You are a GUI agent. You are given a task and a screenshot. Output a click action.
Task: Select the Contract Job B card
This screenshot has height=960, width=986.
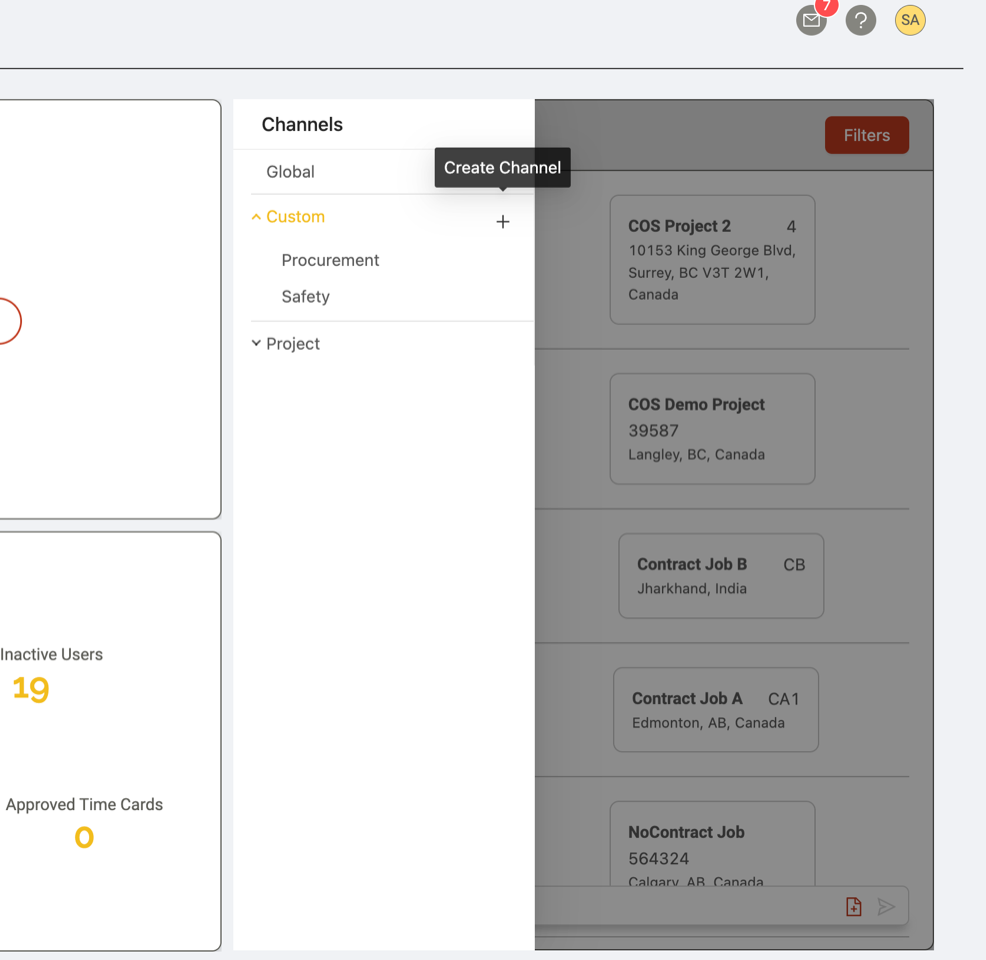pos(721,576)
